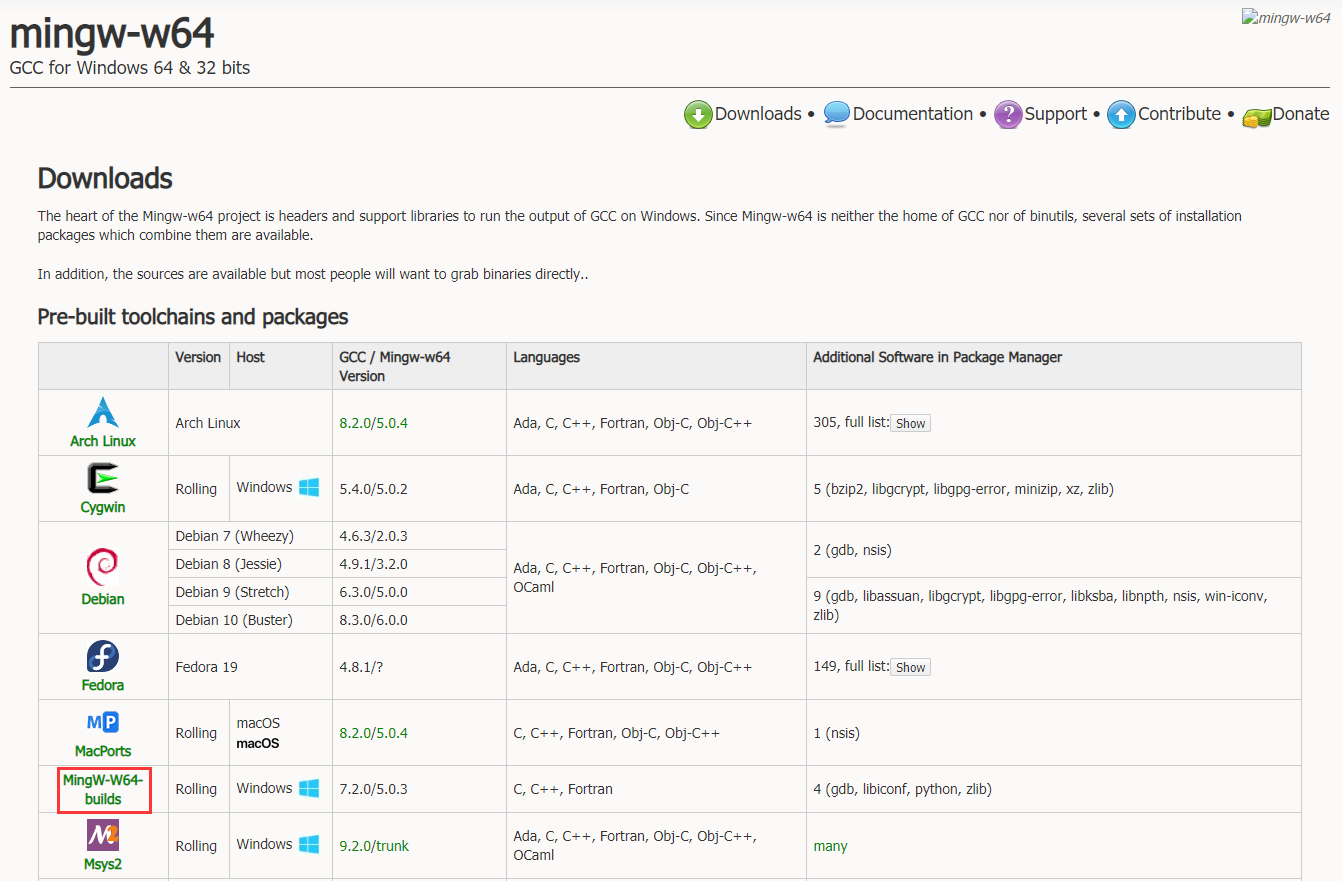Open the Msys2 'many' packages link
1342x881 pixels.
[x=830, y=846]
